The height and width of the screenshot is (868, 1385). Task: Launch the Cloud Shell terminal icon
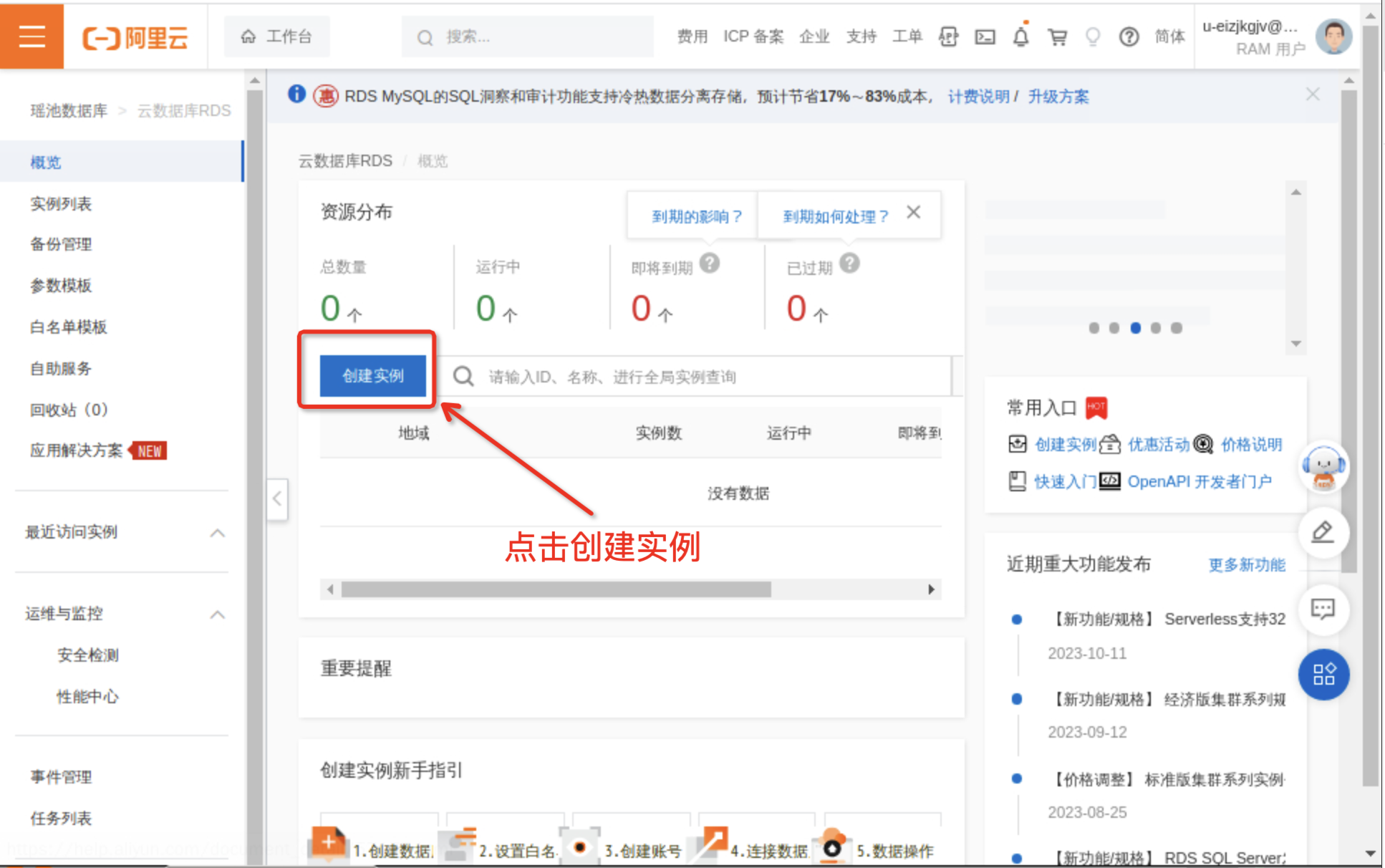pos(985,37)
